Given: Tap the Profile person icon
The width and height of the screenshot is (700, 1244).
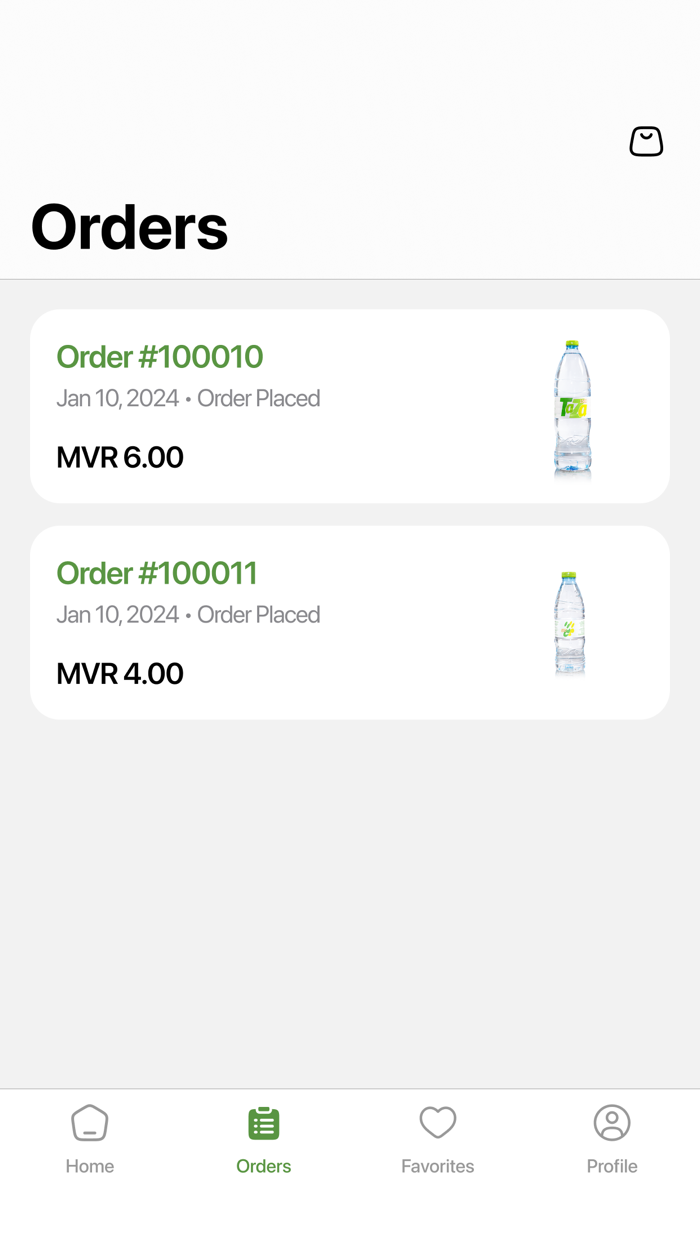Looking at the screenshot, I should pyautogui.click(x=612, y=1122).
